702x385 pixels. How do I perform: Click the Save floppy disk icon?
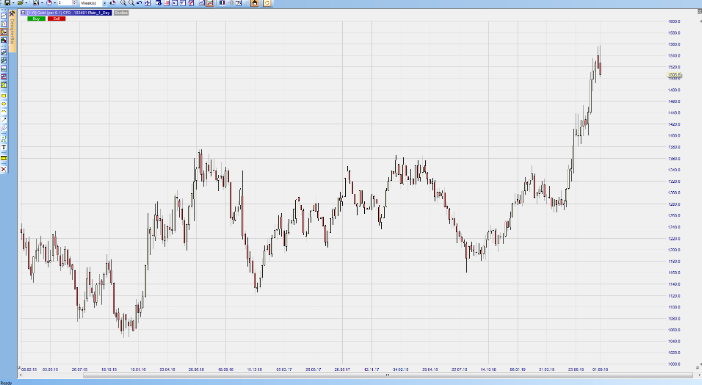pos(7,3)
